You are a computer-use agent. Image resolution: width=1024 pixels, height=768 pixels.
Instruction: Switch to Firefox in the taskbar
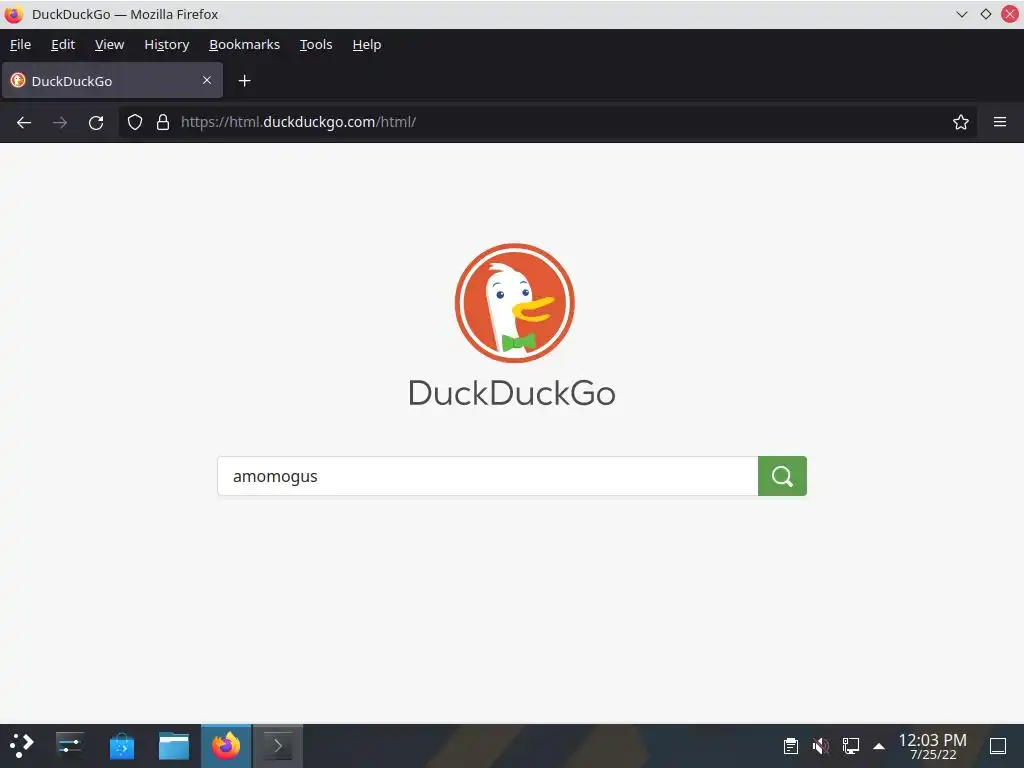(x=226, y=746)
